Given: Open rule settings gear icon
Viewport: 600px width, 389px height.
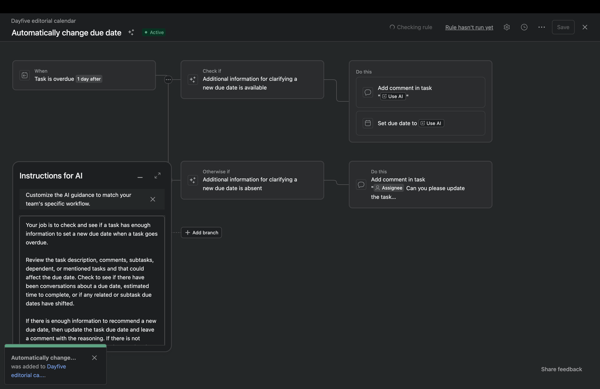Looking at the screenshot, I should (x=507, y=27).
